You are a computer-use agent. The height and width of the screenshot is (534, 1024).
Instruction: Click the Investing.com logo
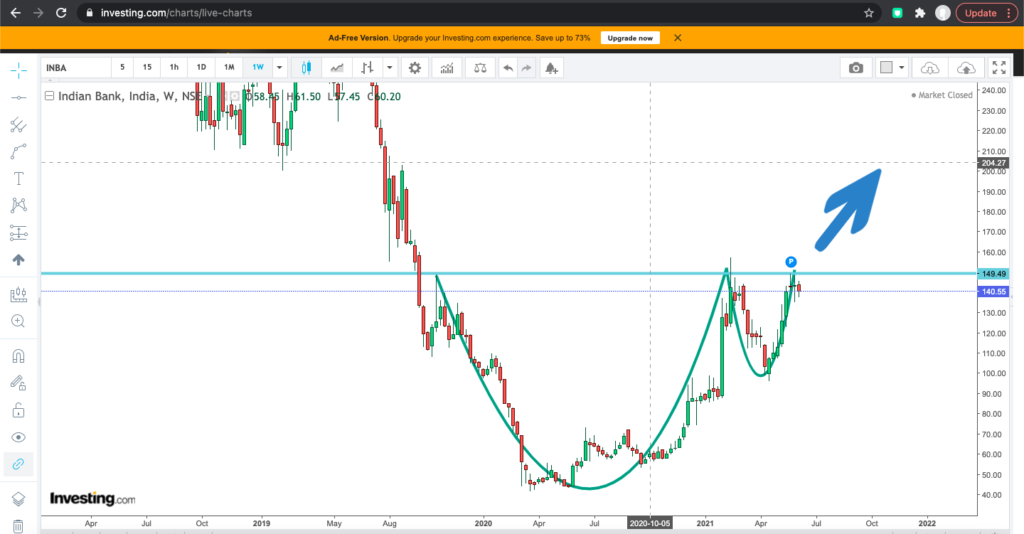tap(93, 499)
